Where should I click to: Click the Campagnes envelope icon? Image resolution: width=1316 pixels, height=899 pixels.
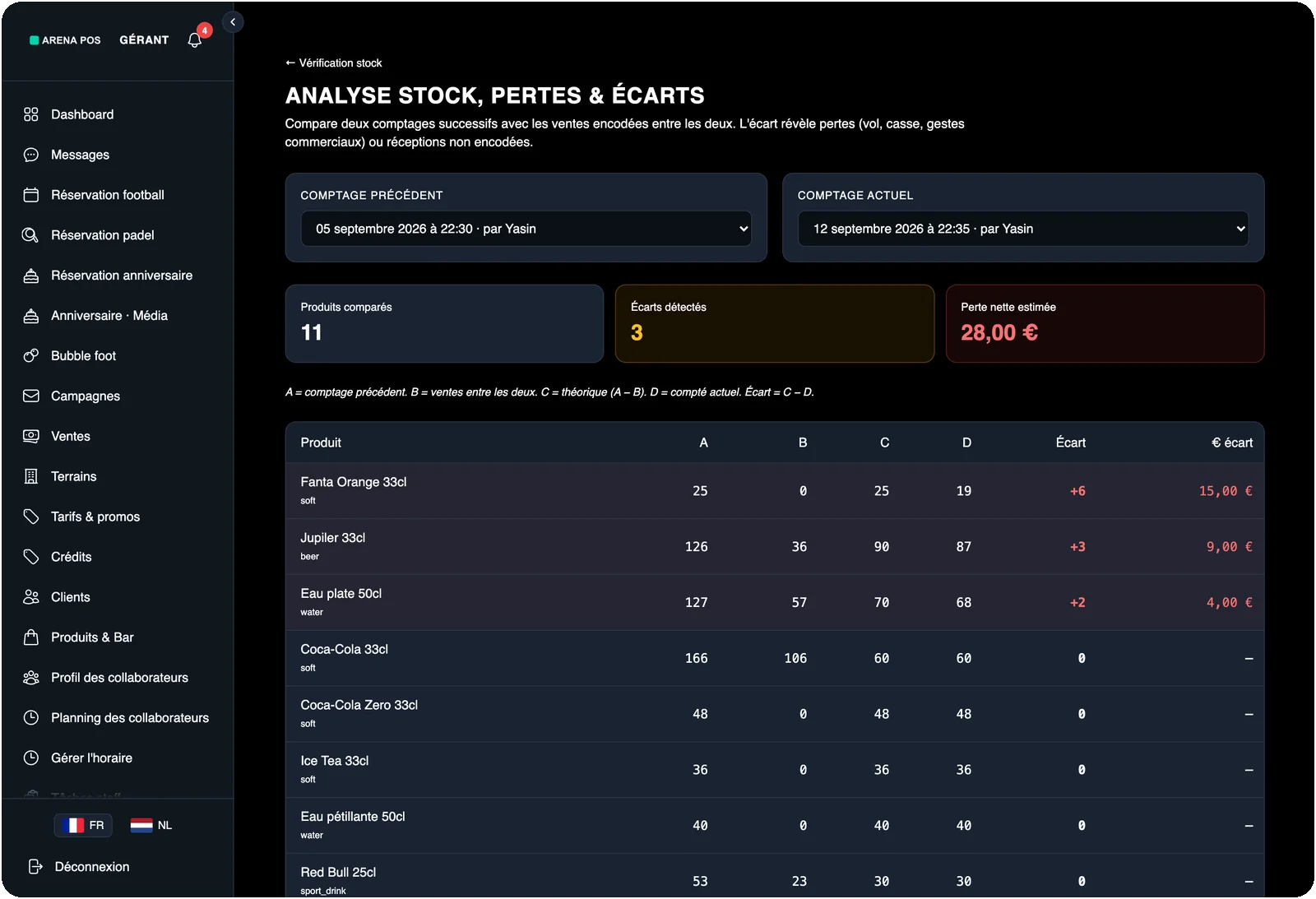click(31, 396)
